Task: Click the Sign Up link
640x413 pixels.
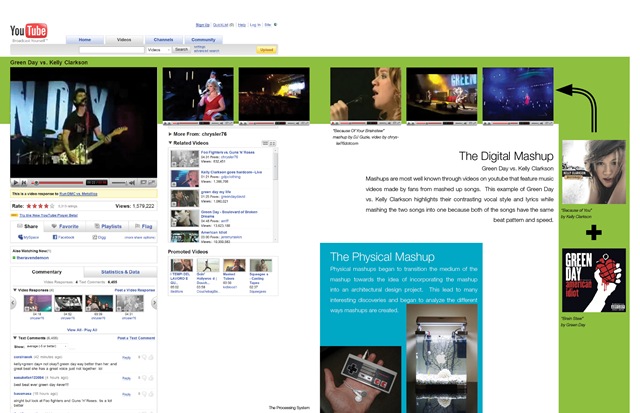Action: coord(202,25)
